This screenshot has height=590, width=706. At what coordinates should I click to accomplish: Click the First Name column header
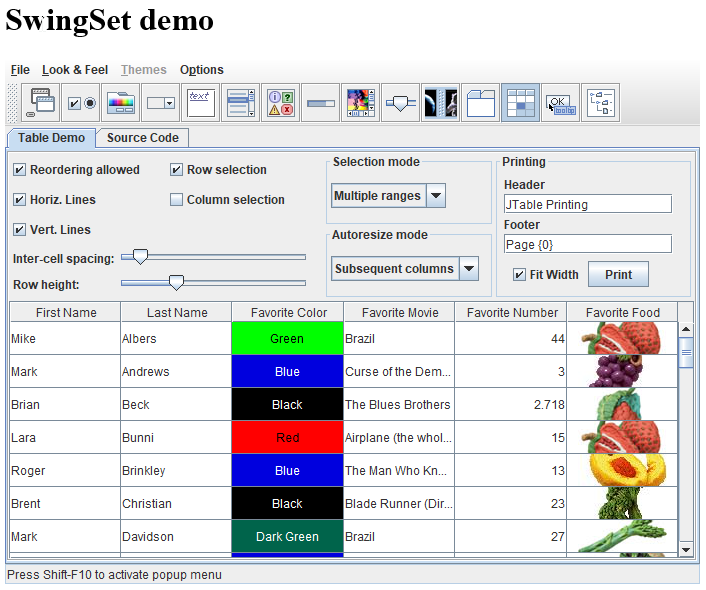(x=66, y=312)
